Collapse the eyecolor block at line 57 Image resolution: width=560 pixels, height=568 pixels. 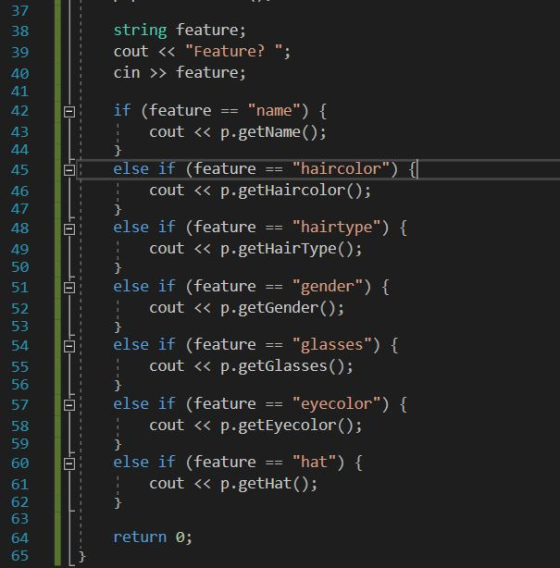coord(69,405)
